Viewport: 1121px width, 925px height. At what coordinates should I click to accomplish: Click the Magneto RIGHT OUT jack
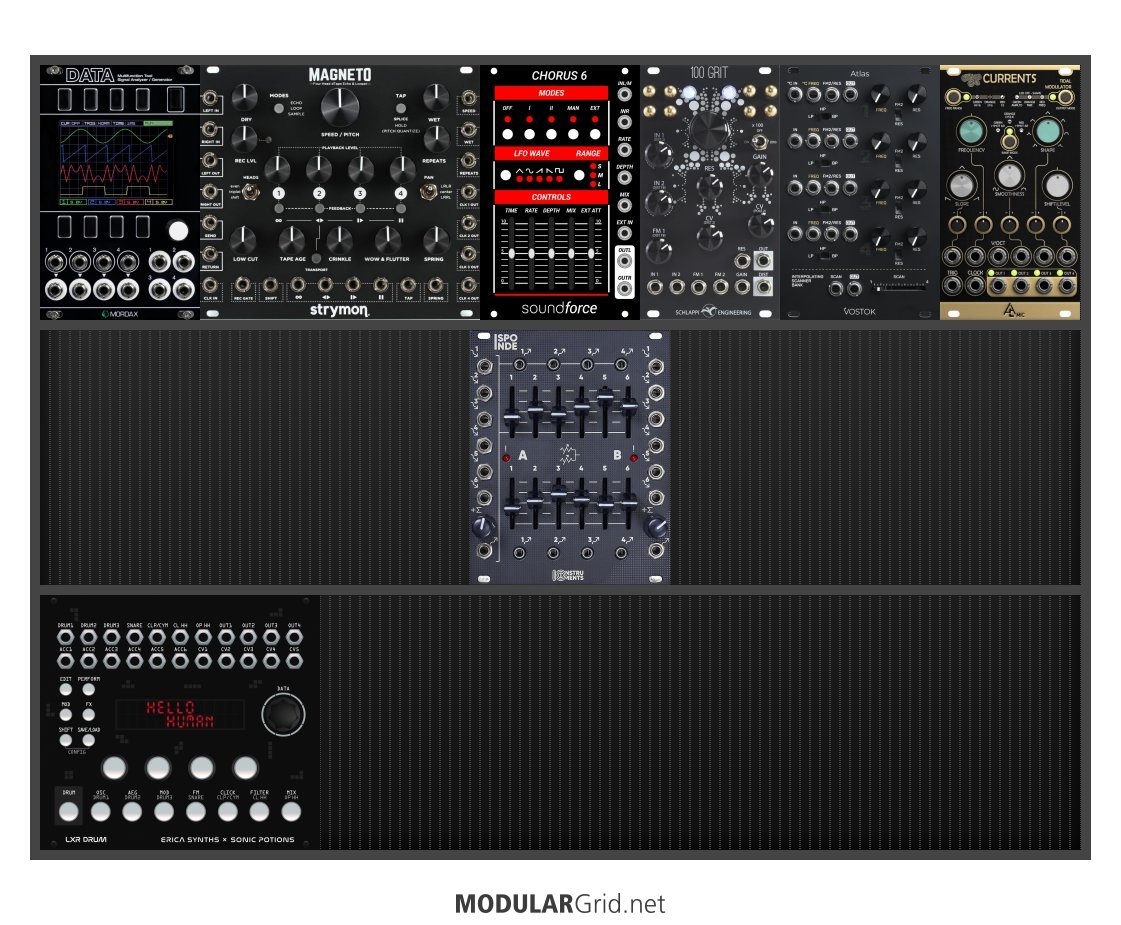pos(211,192)
